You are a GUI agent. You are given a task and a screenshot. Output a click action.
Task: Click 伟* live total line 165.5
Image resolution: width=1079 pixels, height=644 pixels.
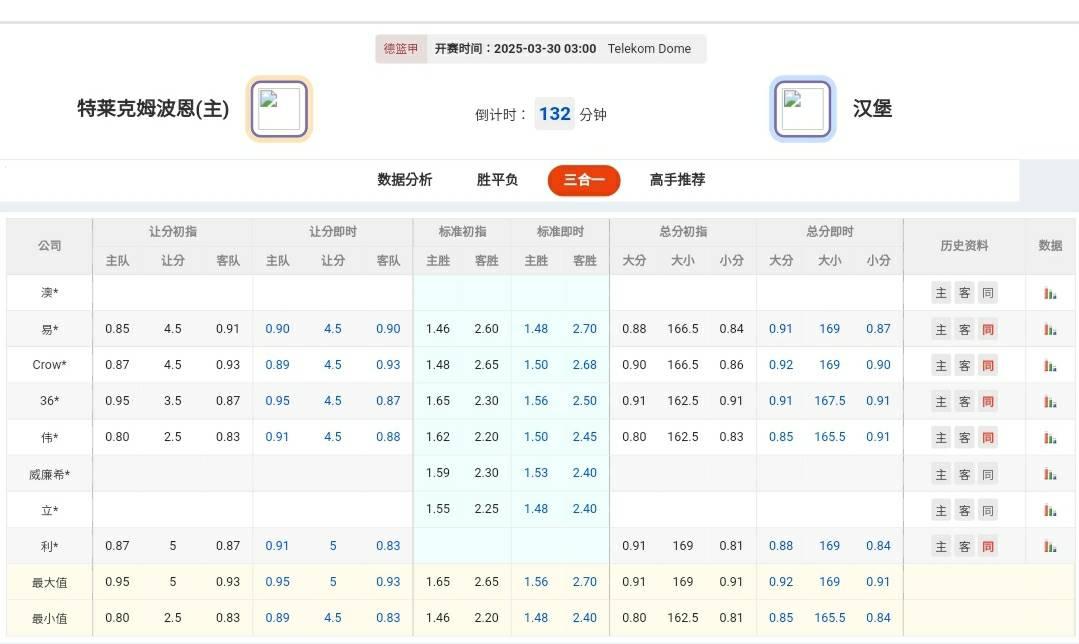point(829,437)
